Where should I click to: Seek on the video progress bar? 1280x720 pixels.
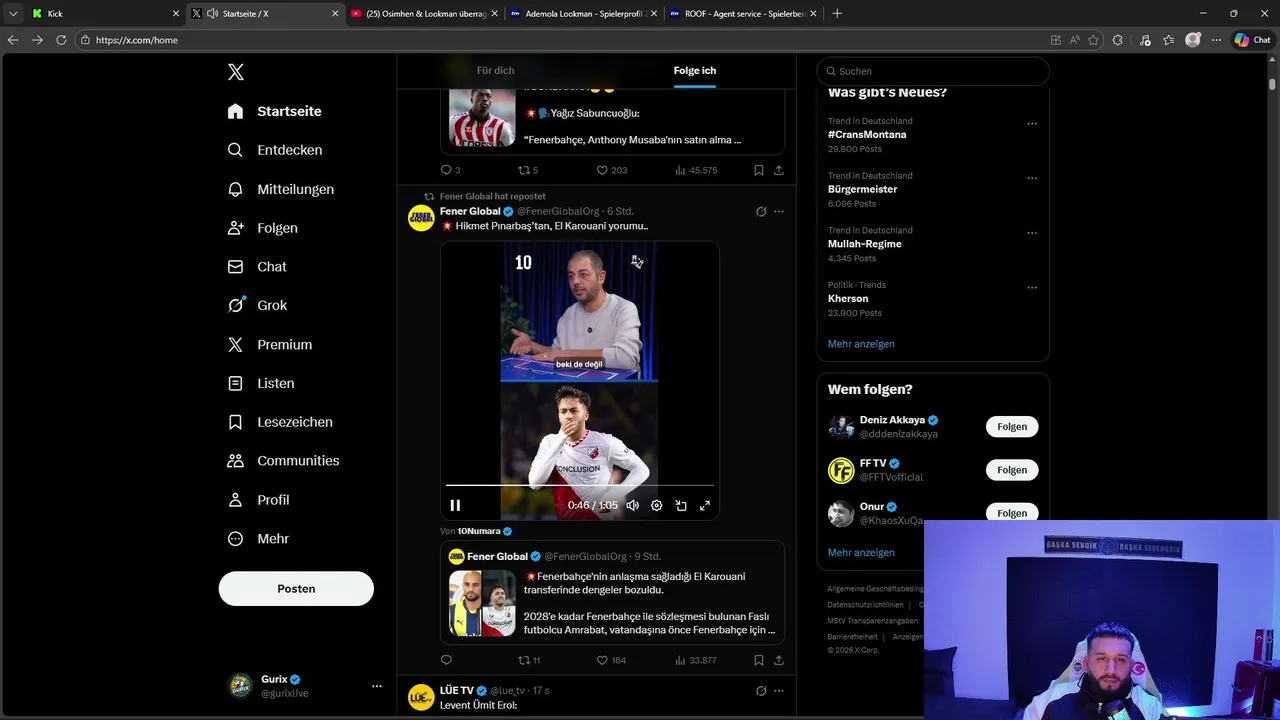580,485
